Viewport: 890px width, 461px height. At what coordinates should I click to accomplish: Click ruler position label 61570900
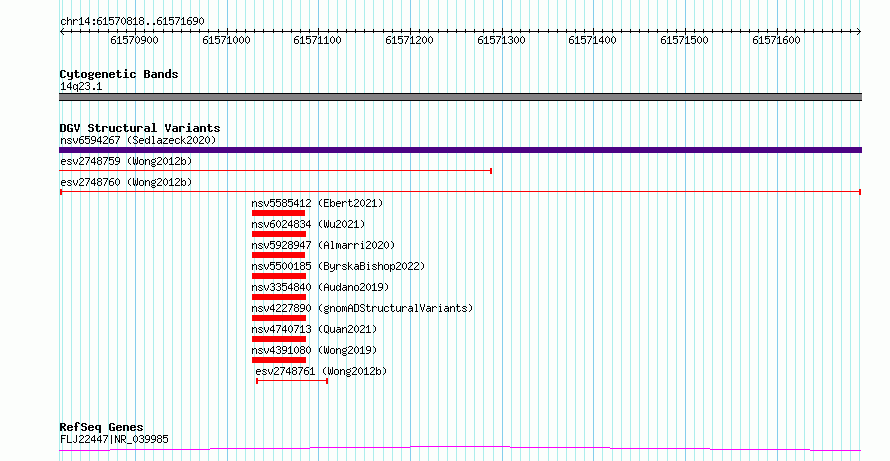click(135, 40)
